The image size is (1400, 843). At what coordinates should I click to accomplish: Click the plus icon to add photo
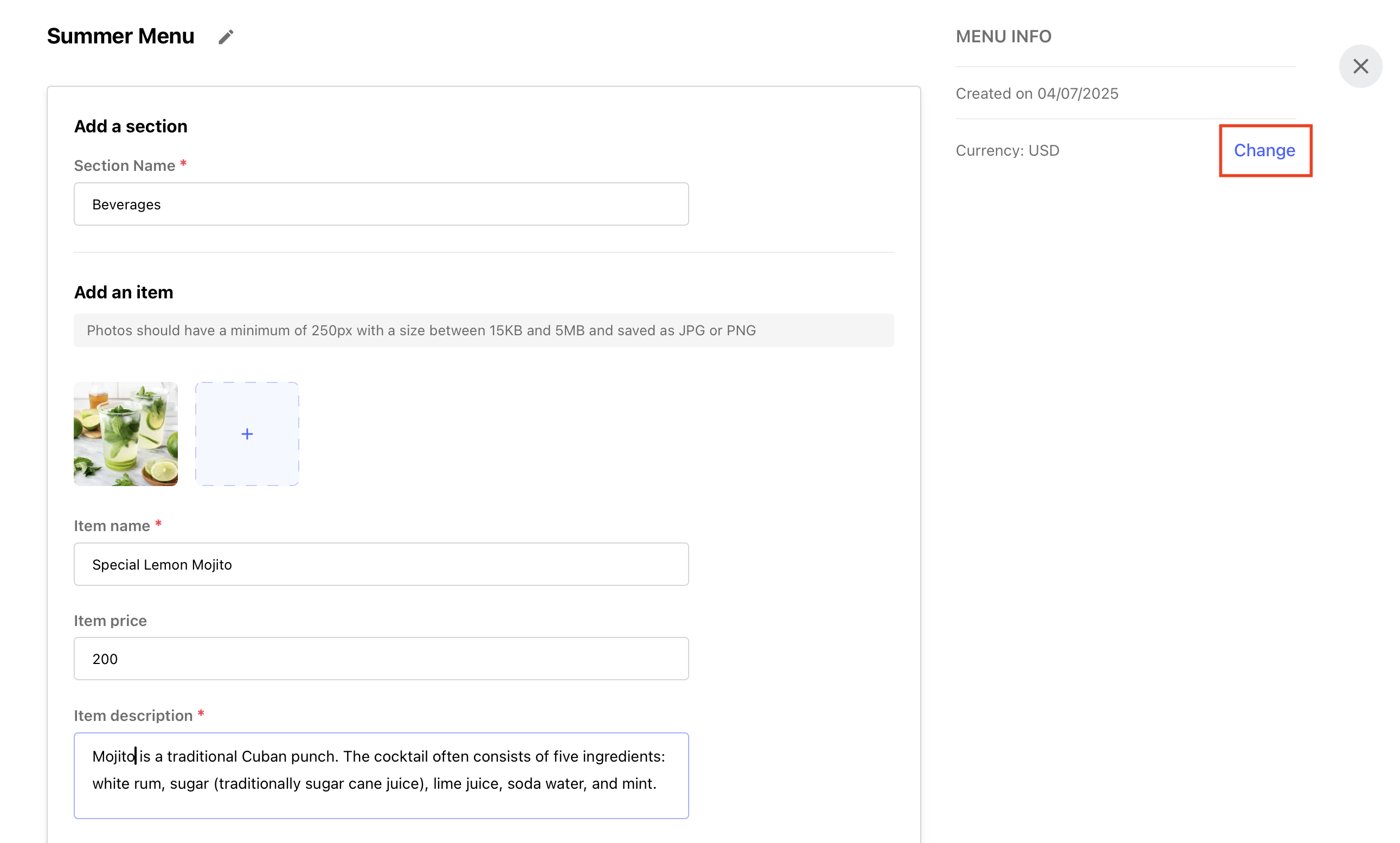(x=247, y=434)
